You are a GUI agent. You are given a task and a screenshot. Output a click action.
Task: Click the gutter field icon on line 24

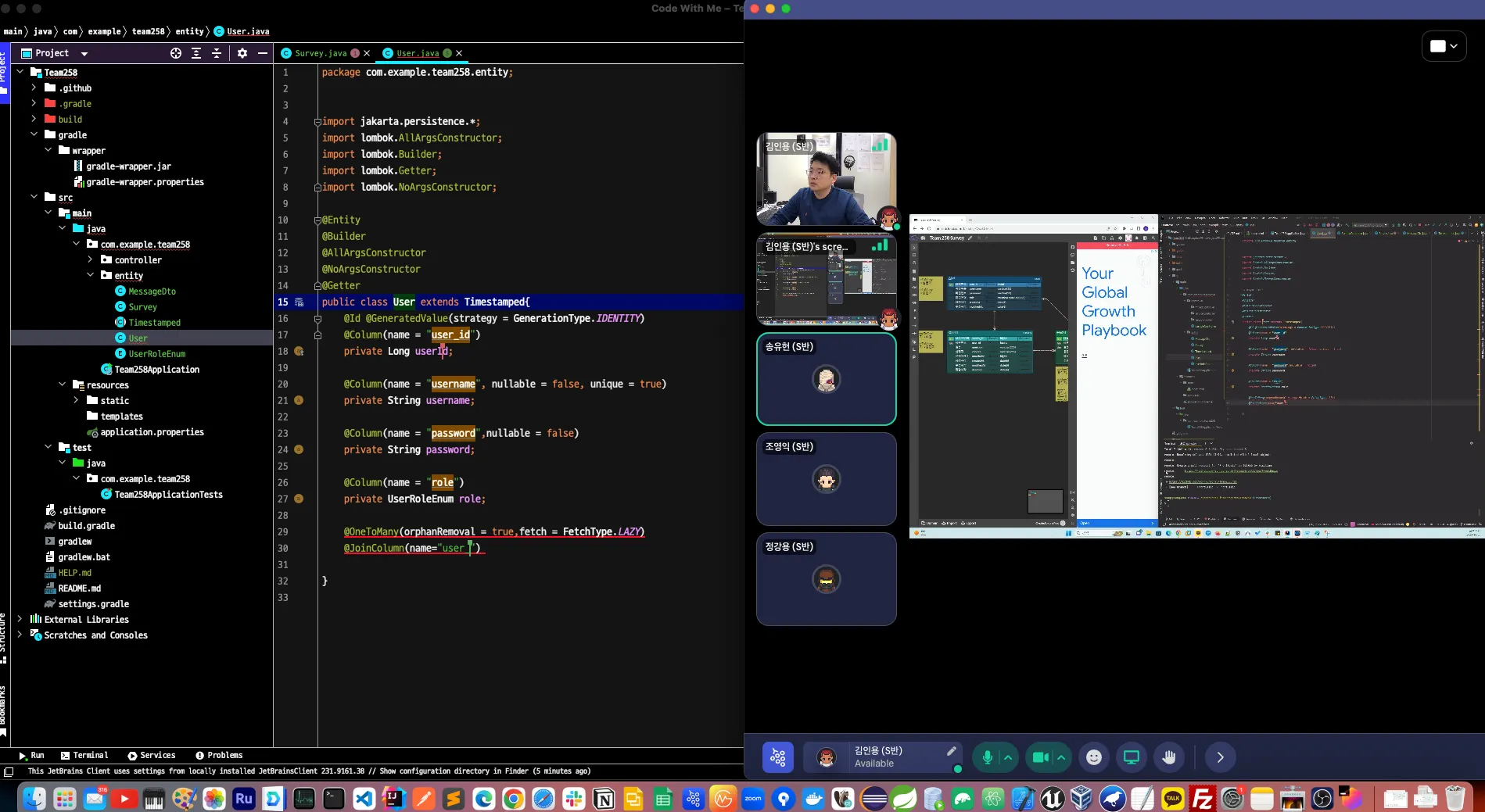point(299,449)
